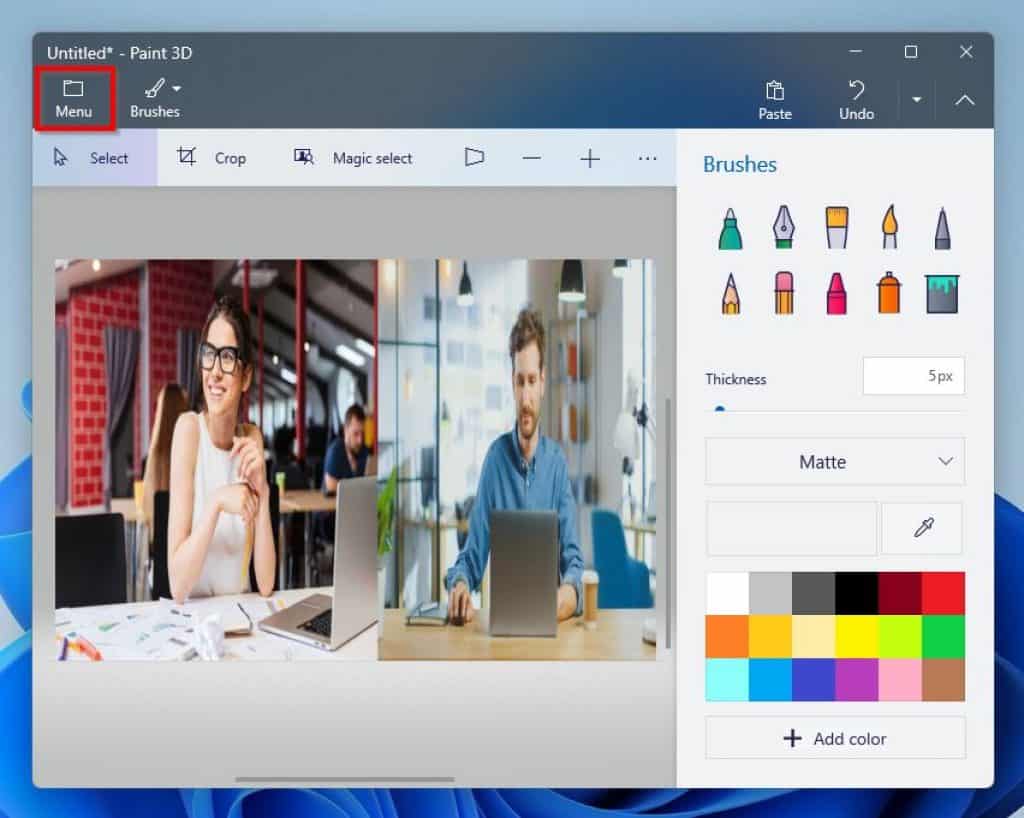This screenshot has height=818, width=1024.
Task: Select the orange Spray can
Action: [889, 292]
